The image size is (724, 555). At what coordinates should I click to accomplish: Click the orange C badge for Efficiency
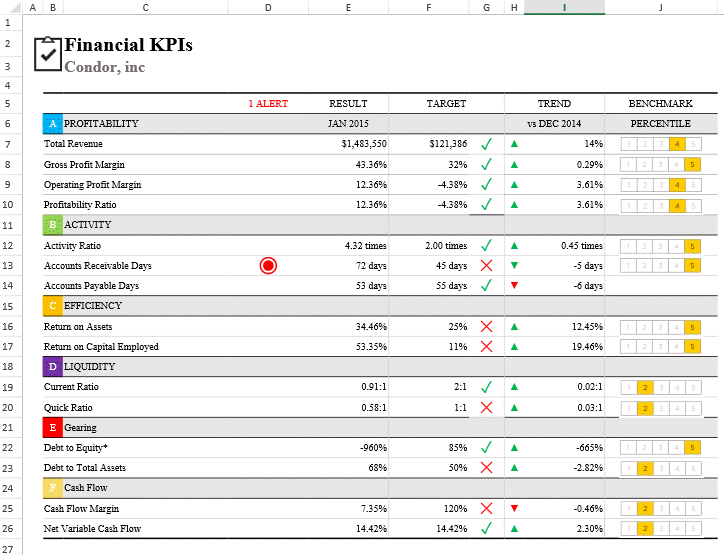[53, 306]
